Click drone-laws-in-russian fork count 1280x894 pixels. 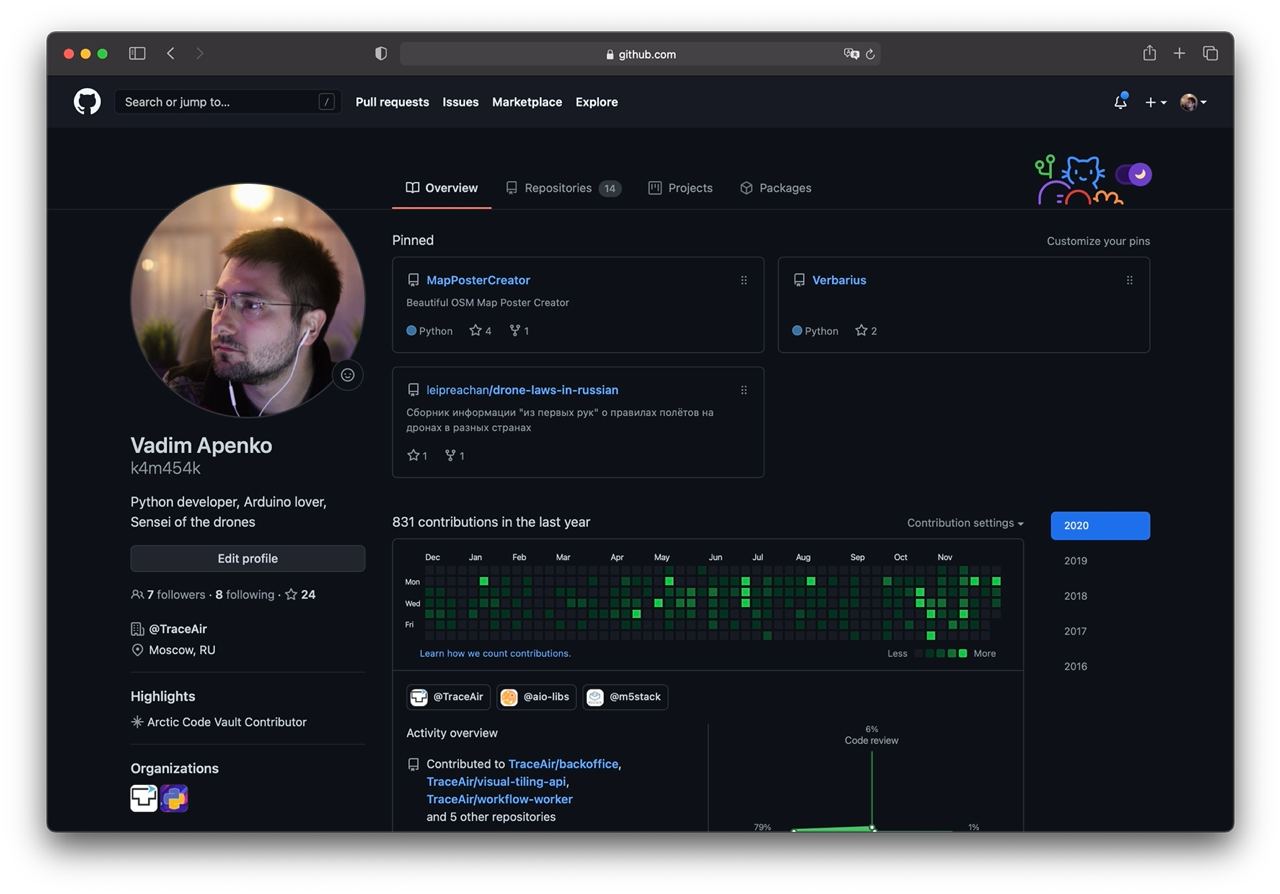pyautogui.click(x=455, y=456)
